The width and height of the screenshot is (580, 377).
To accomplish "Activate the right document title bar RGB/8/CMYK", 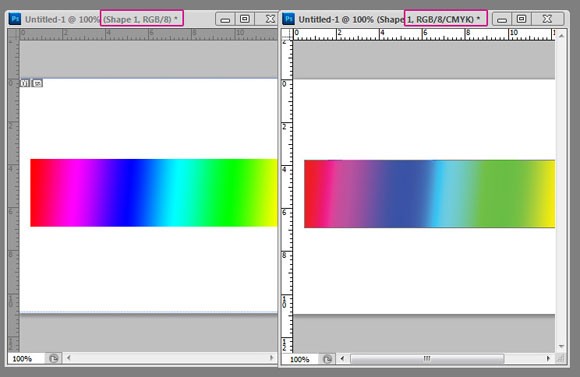I will (x=446, y=18).
